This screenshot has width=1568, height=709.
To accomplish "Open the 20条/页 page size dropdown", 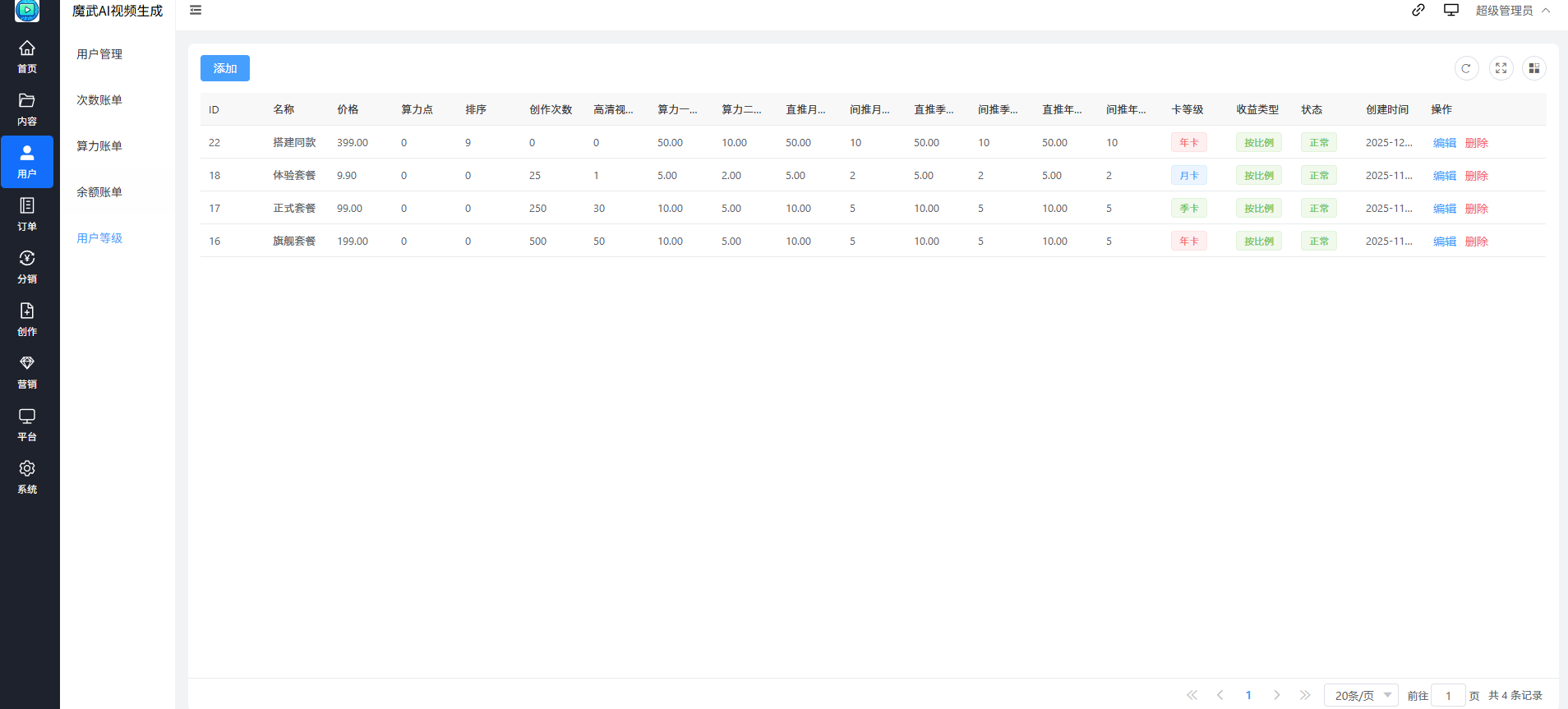I will [1361, 695].
